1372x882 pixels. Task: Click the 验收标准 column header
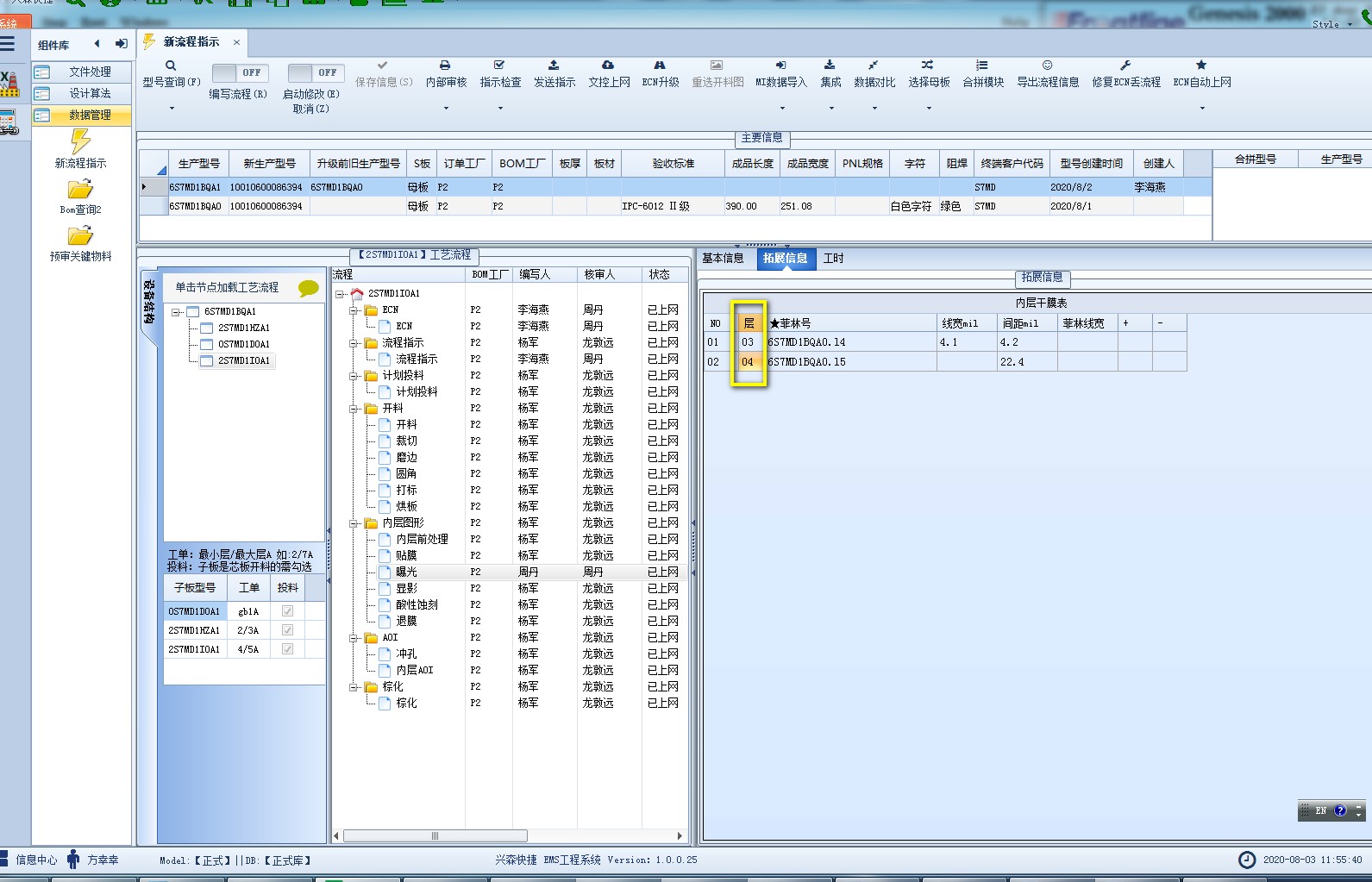pyautogui.click(x=673, y=164)
